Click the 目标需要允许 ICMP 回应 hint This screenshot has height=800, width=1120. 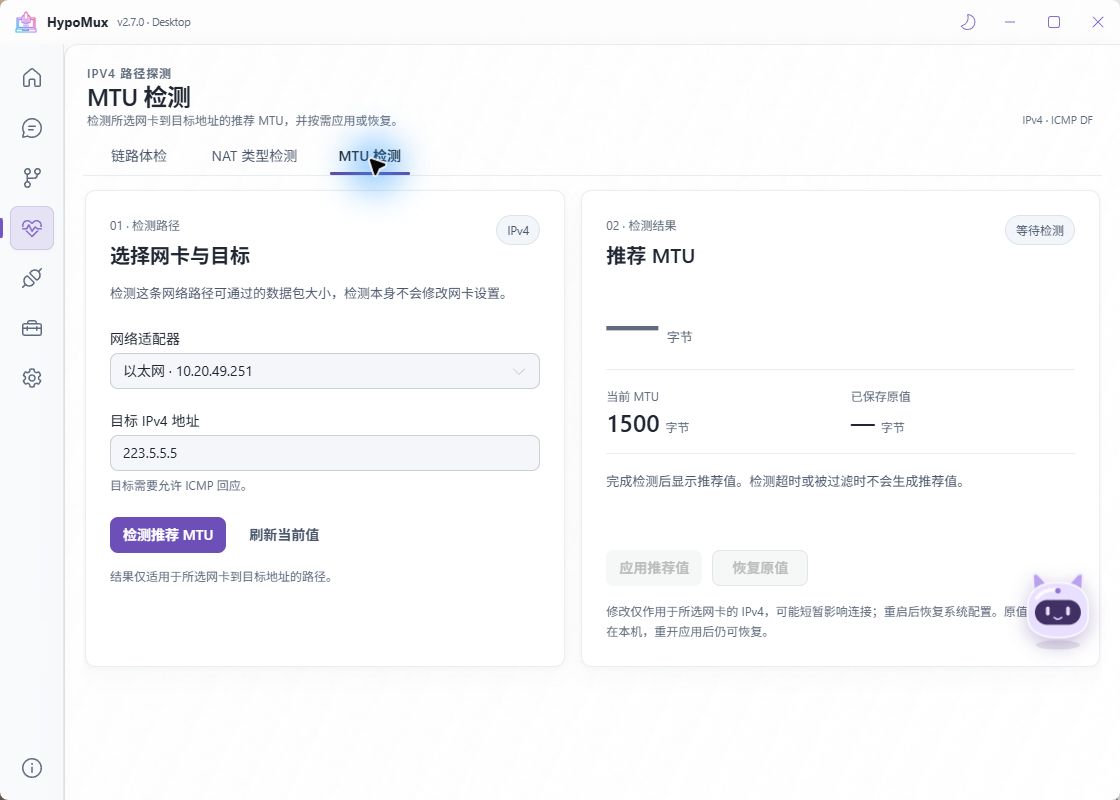click(179, 486)
